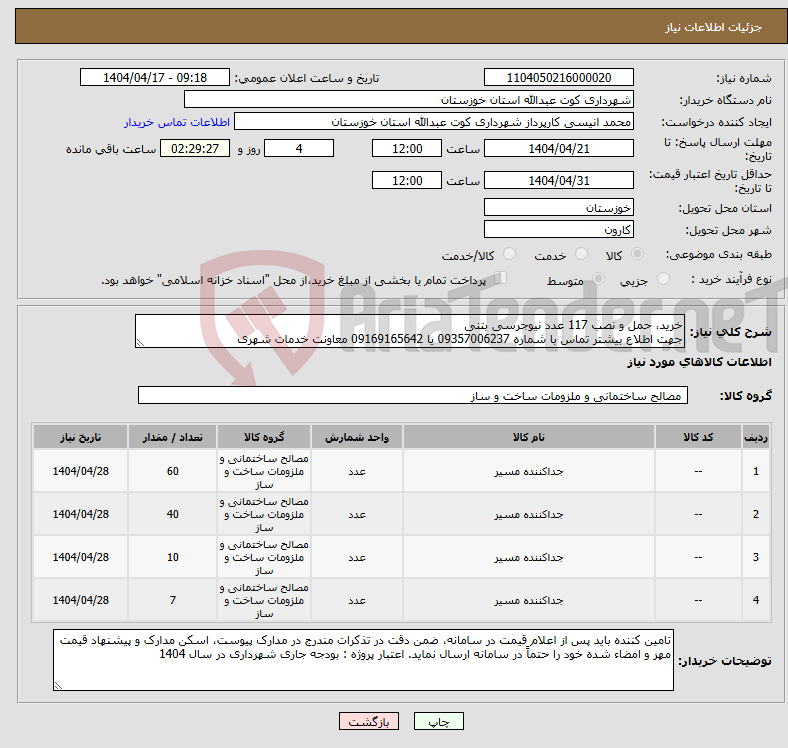The image size is (788, 748).
Task: Click the announcement date field 1404/04/17 - 09:18
Action: coord(155,77)
